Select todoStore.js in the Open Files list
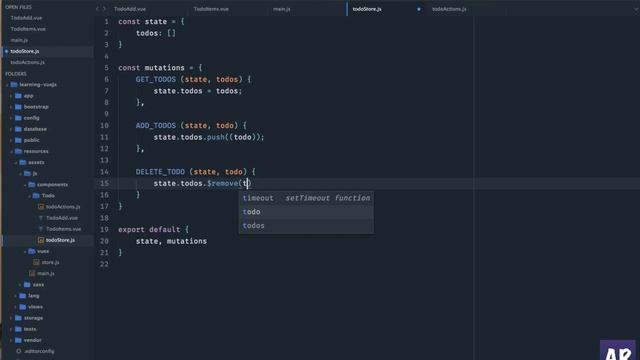This screenshot has width=640, height=360. click(x=25, y=51)
